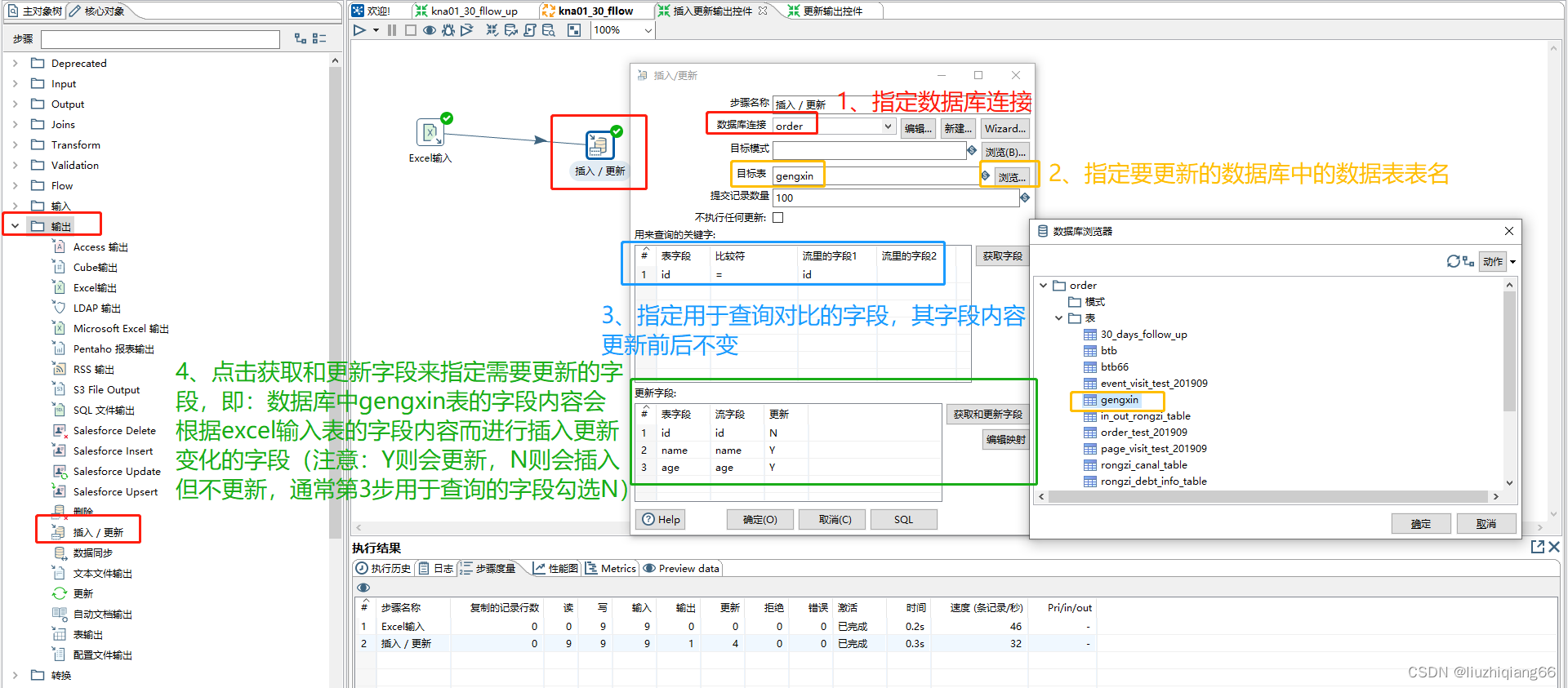1568x688 pixels.
Task: Run impact analysis on database icon
Action: pos(511,30)
